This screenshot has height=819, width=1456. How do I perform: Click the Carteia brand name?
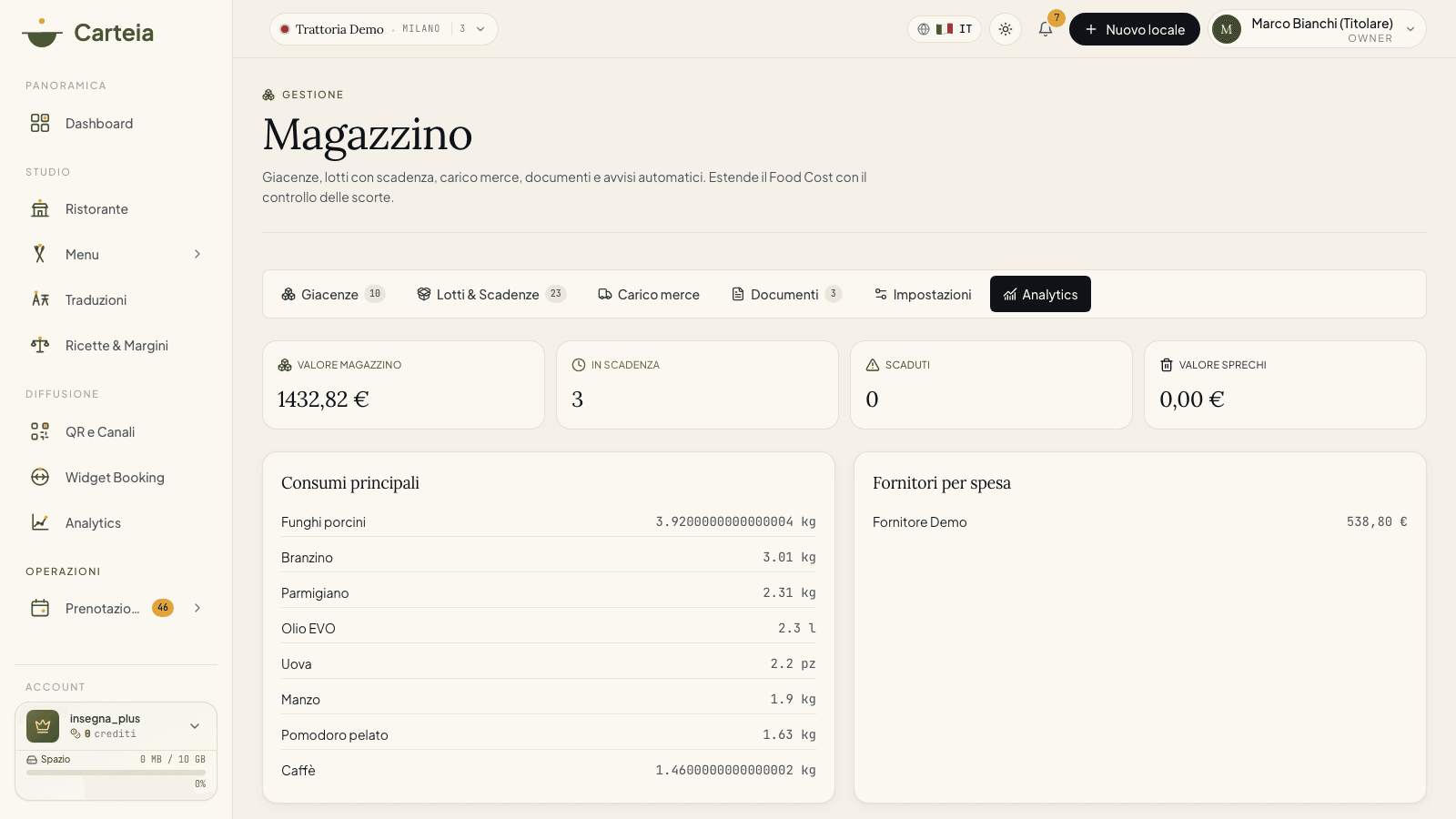(x=114, y=33)
